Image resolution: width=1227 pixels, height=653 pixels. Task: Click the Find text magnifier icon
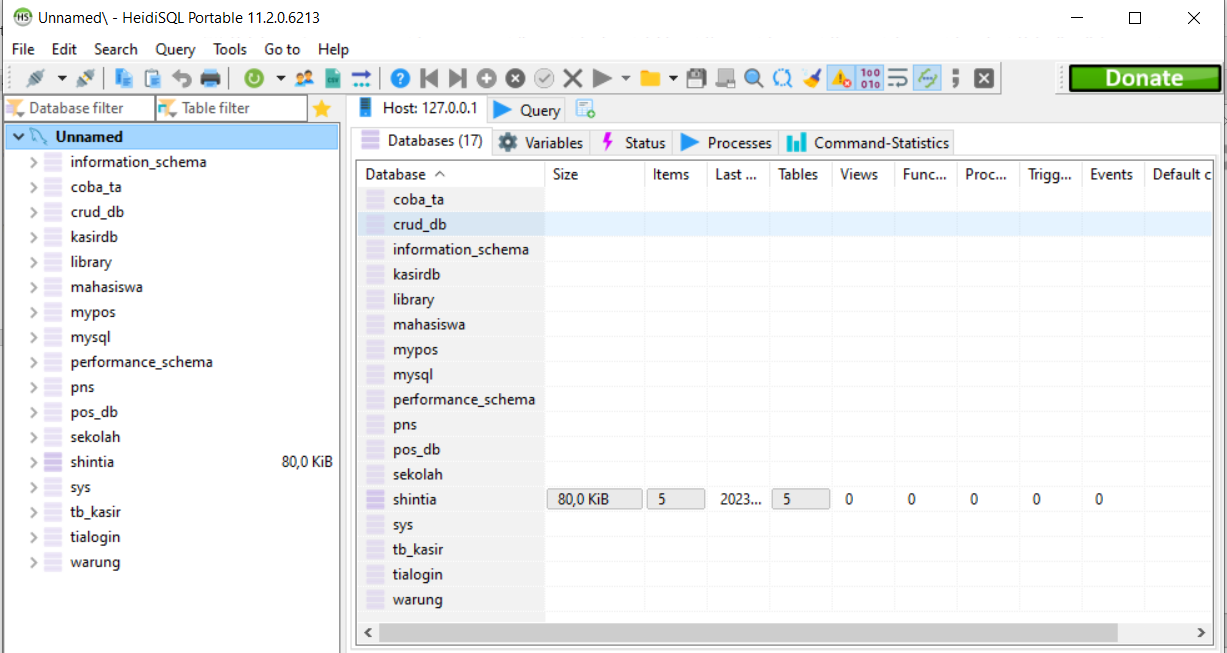(754, 78)
